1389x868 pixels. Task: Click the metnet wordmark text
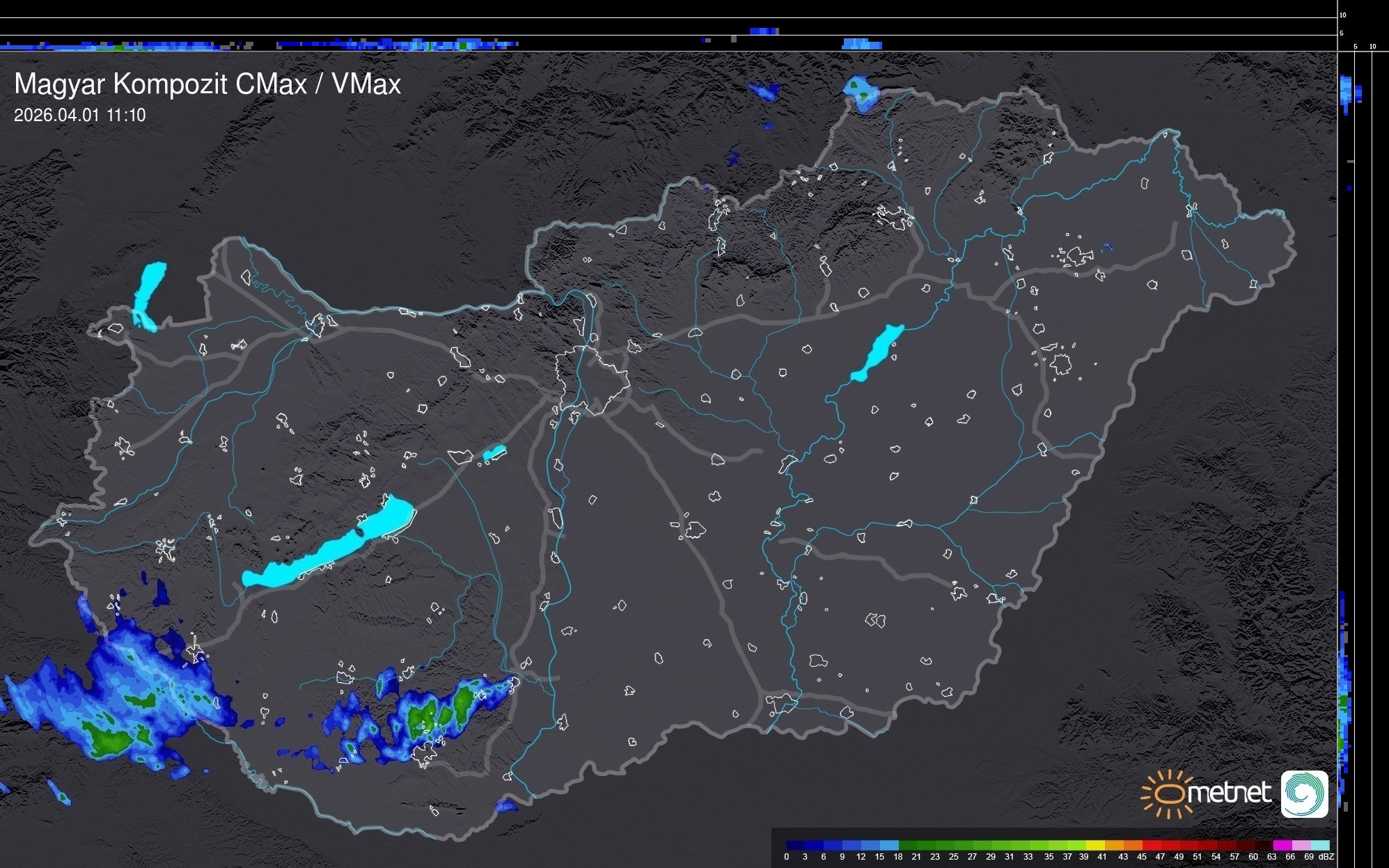click(x=1229, y=794)
